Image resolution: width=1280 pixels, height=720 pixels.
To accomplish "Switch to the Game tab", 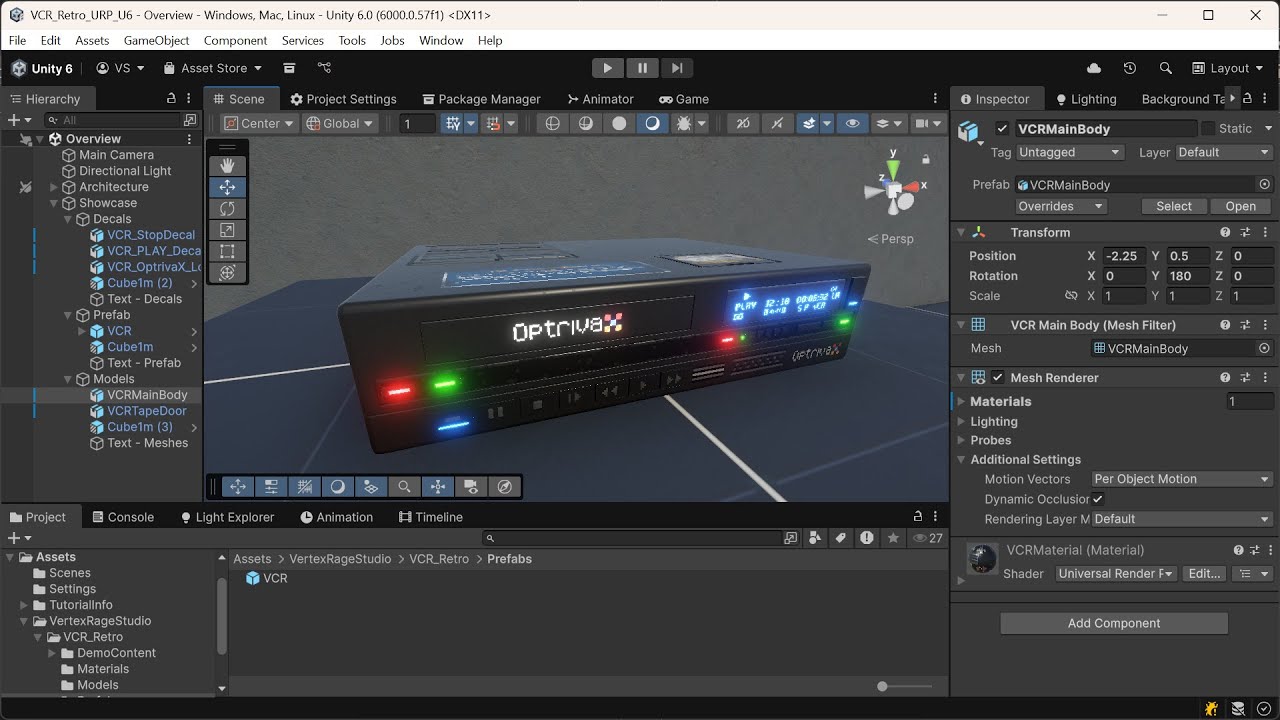I will (684, 99).
